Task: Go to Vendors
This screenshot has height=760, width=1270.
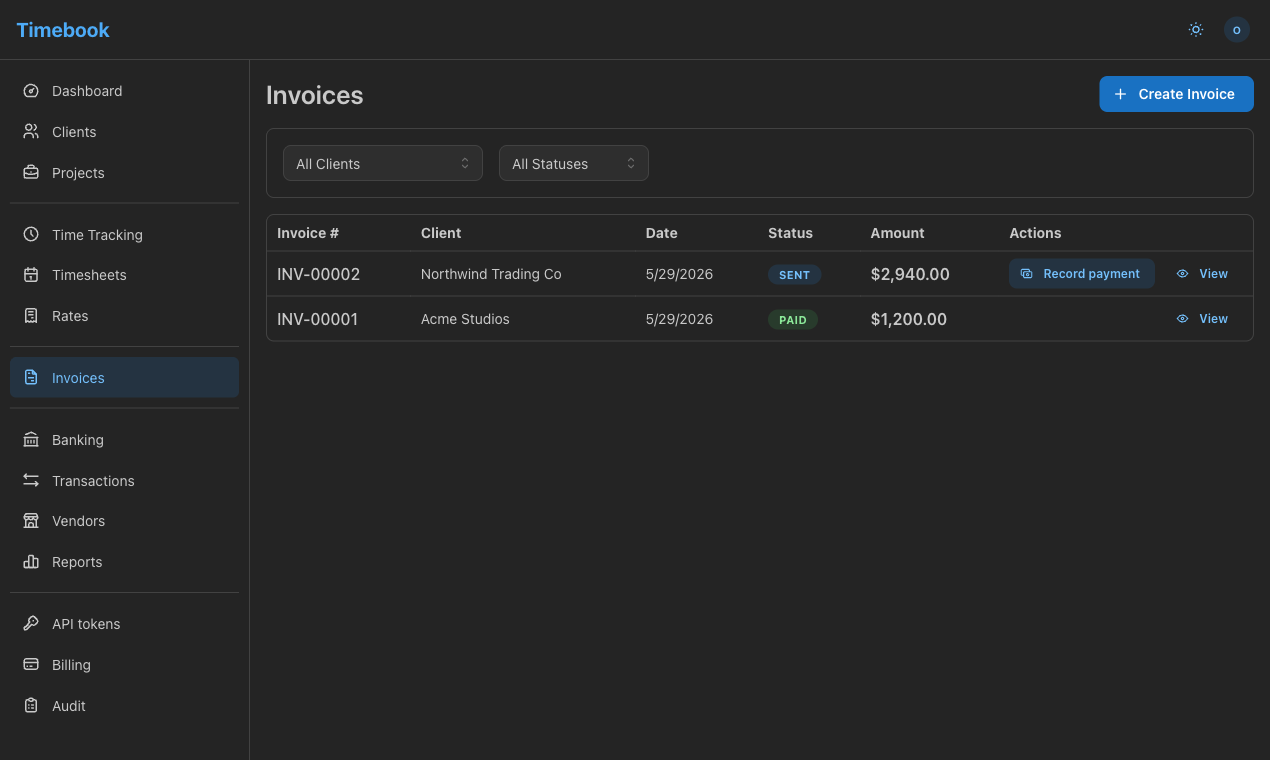Action: pos(124,521)
